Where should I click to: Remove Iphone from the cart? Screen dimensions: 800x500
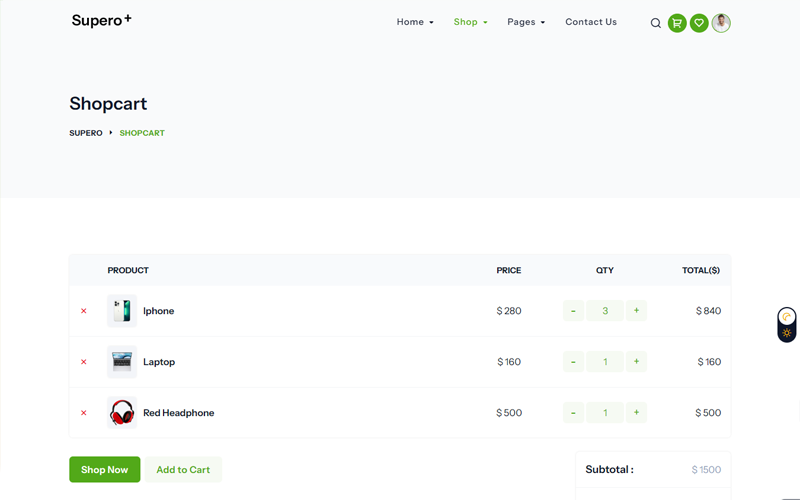tap(84, 311)
